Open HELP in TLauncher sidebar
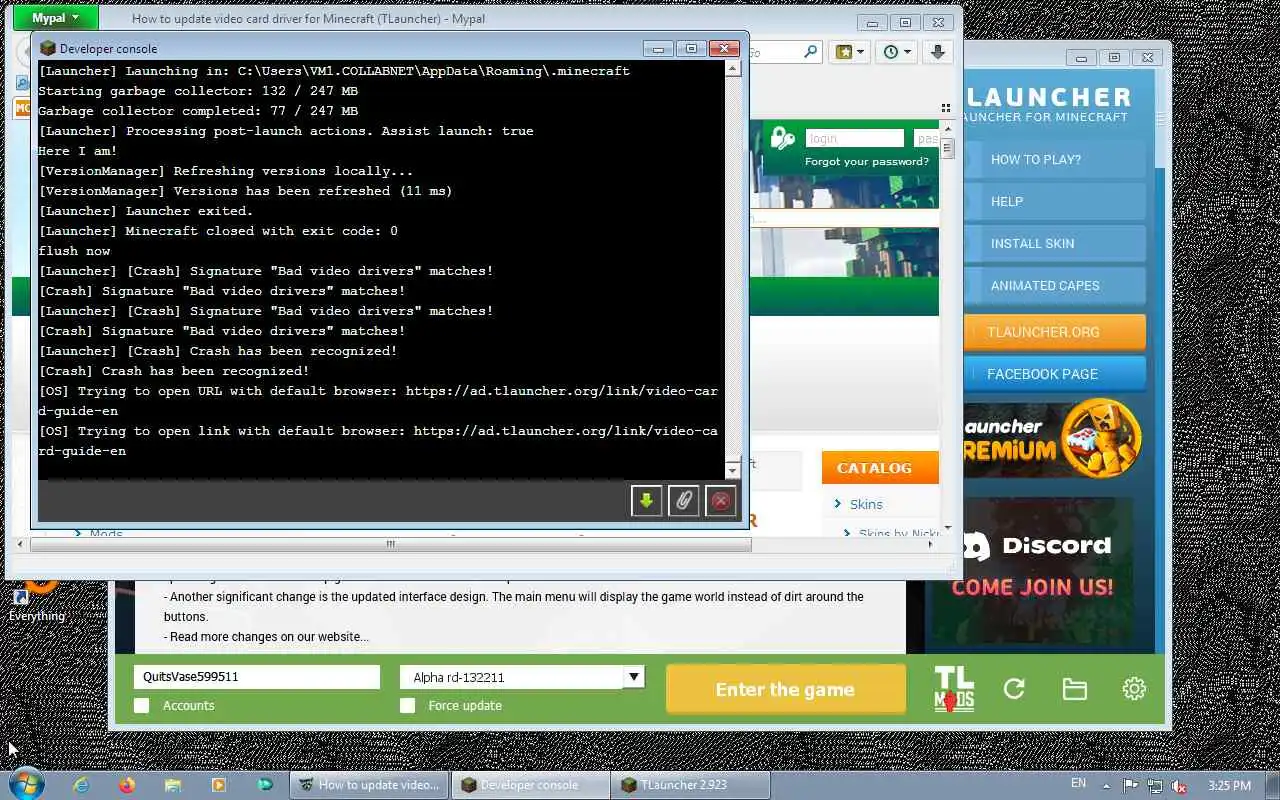 [1055, 201]
